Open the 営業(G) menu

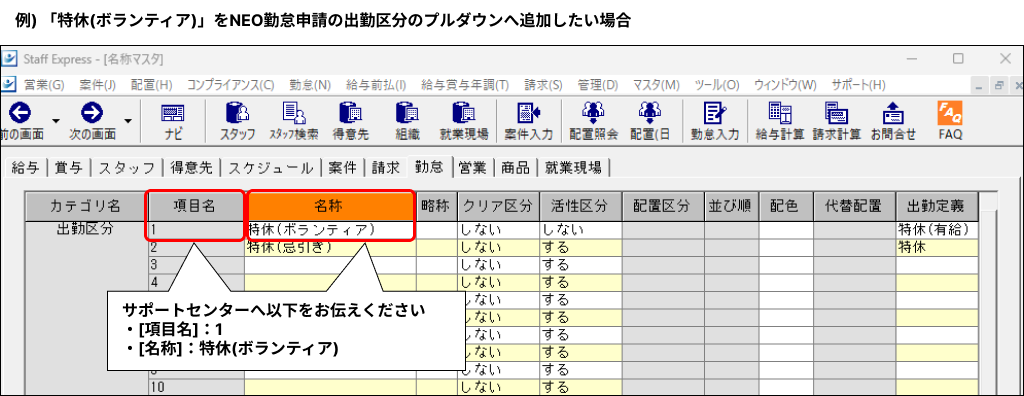44,85
